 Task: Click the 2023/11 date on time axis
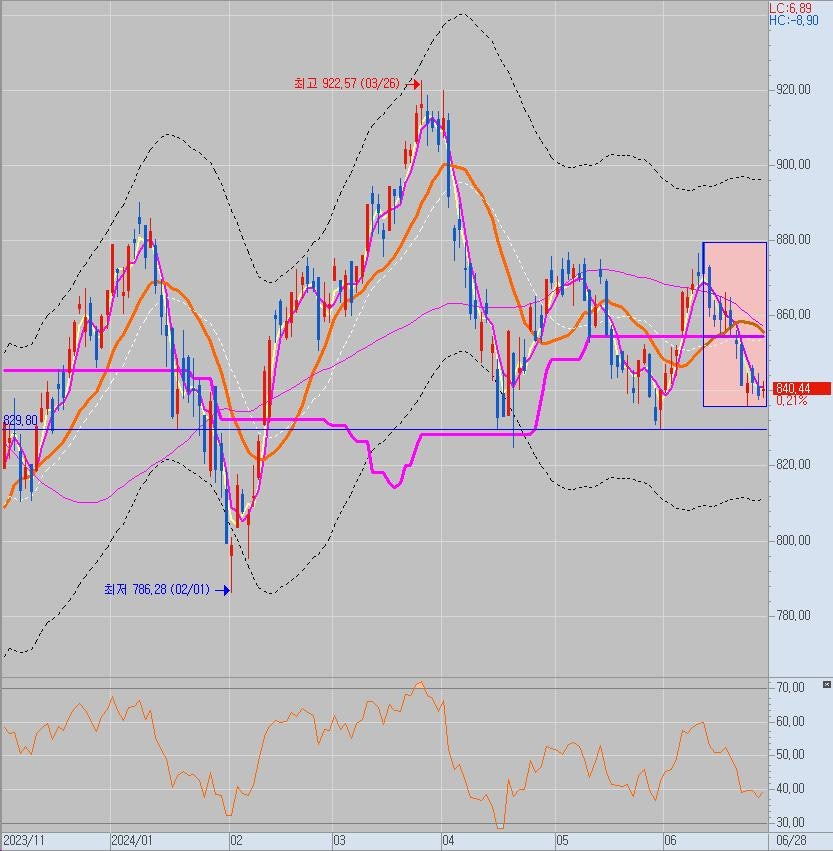(x=24, y=840)
